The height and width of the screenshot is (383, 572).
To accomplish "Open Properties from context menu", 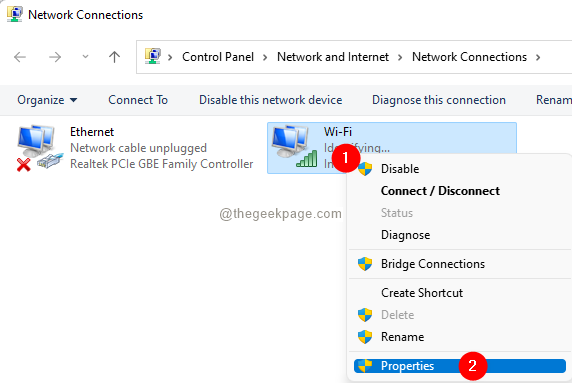I will pyautogui.click(x=460, y=366).
